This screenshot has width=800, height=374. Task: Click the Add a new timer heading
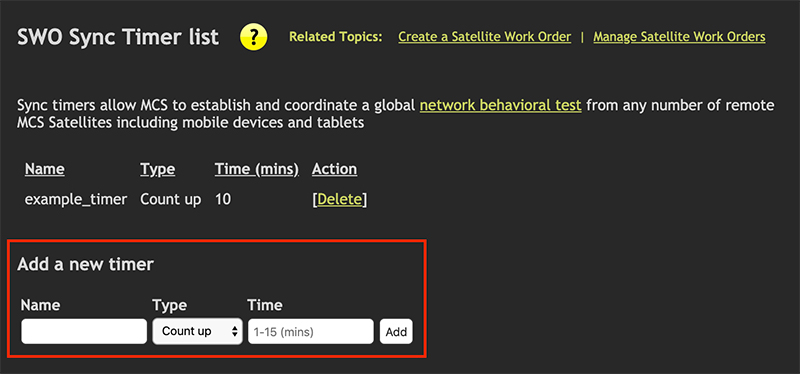point(85,264)
